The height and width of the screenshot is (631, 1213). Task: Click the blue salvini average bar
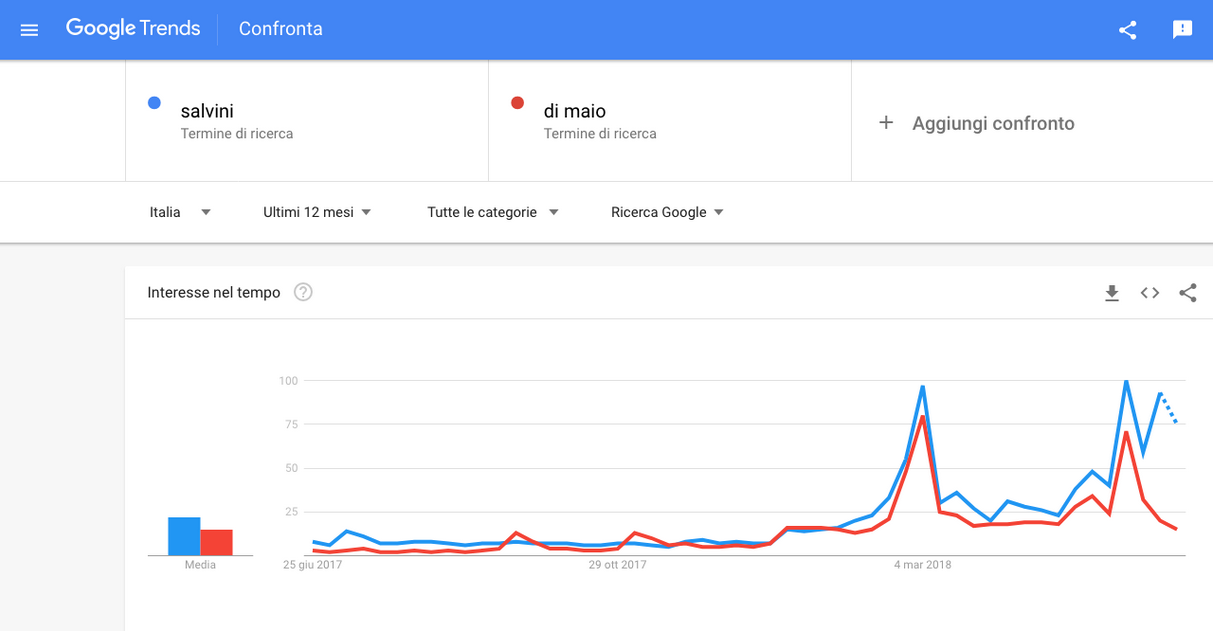(184, 536)
